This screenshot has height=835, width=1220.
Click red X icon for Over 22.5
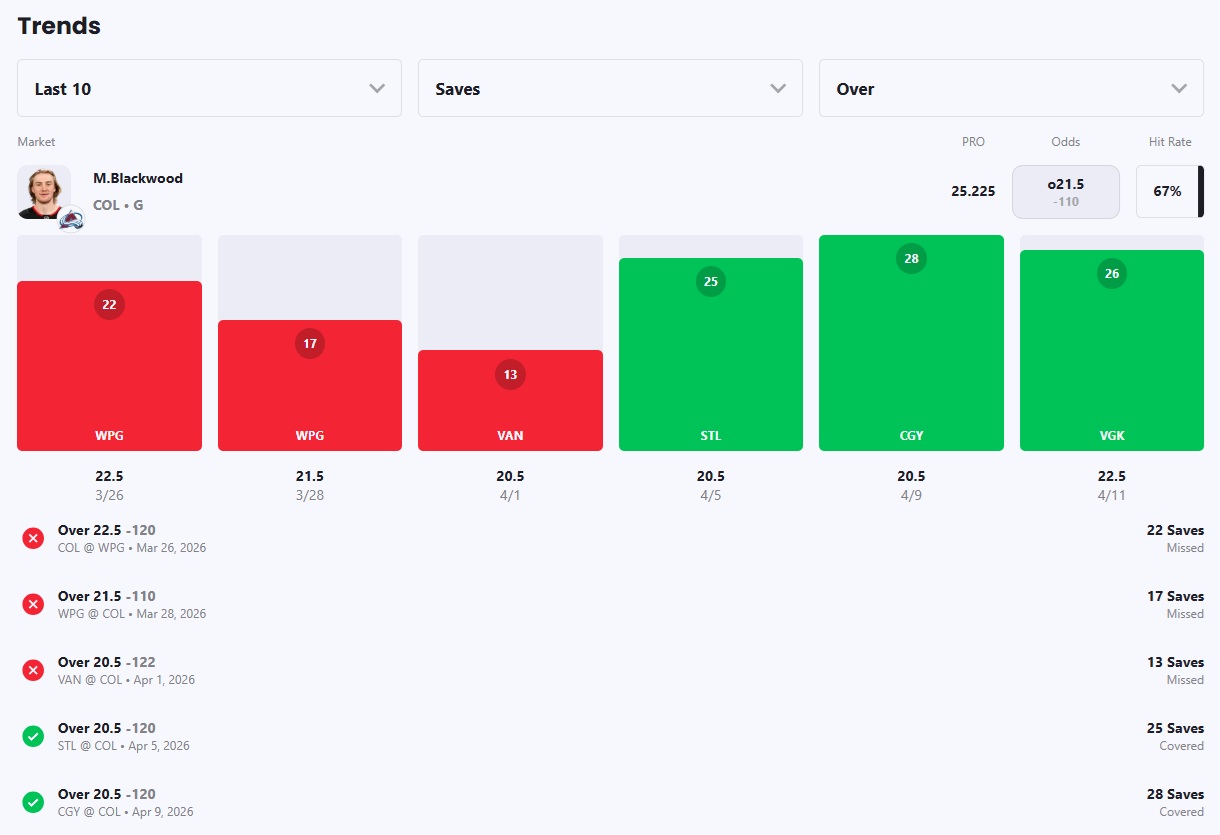point(33,538)
